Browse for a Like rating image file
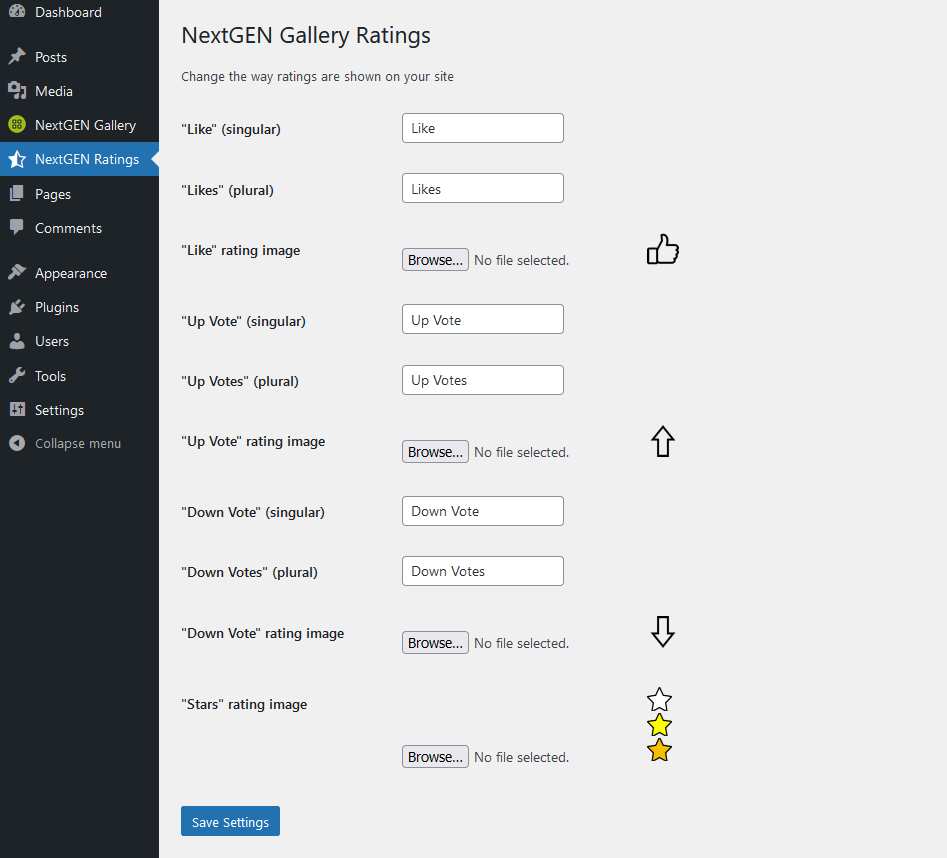947x858 pixels. tap(435, 260)
